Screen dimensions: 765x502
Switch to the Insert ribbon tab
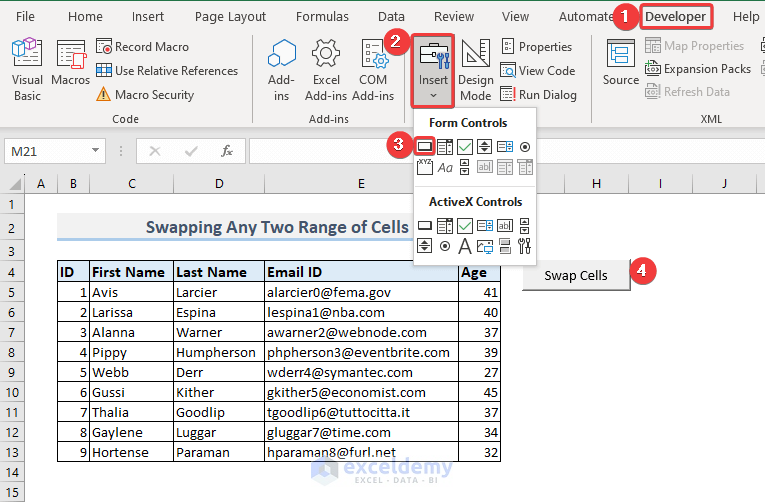tap(148, 17)
